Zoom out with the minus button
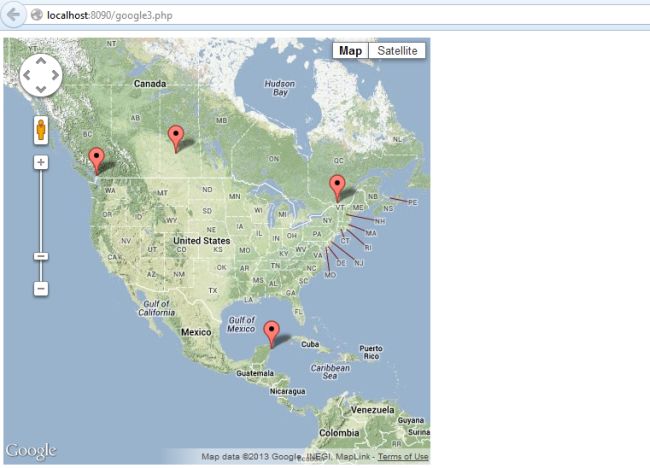This screenshot has height=468, width=650. point(41,288)
